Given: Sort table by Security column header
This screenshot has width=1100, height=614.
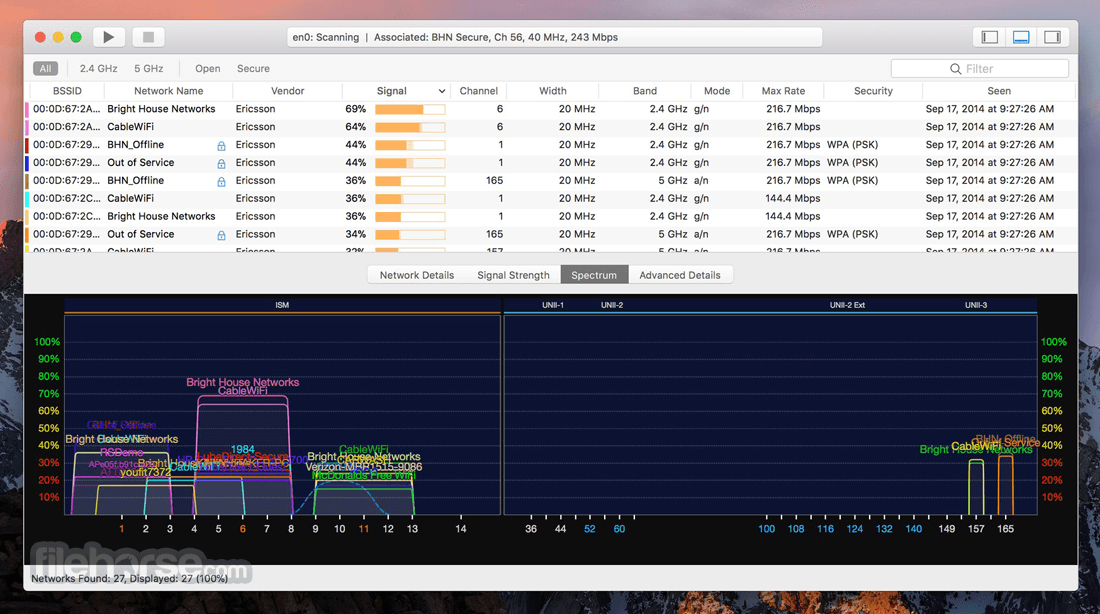Looking at the screenshot, I should (873, 91).
